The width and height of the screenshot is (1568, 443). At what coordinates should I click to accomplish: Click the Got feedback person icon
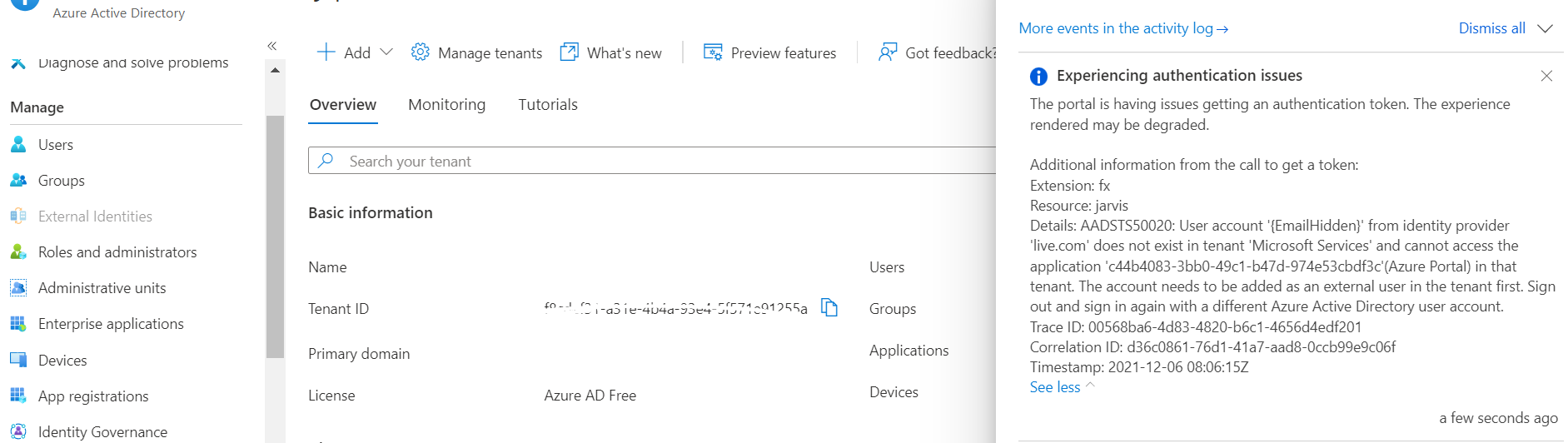coord(888,52)
